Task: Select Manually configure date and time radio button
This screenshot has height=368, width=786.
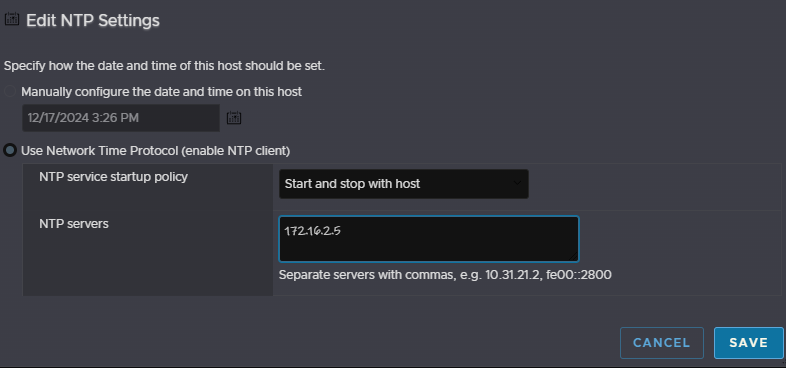Action: pyautogui.click(x=10, y=91)
